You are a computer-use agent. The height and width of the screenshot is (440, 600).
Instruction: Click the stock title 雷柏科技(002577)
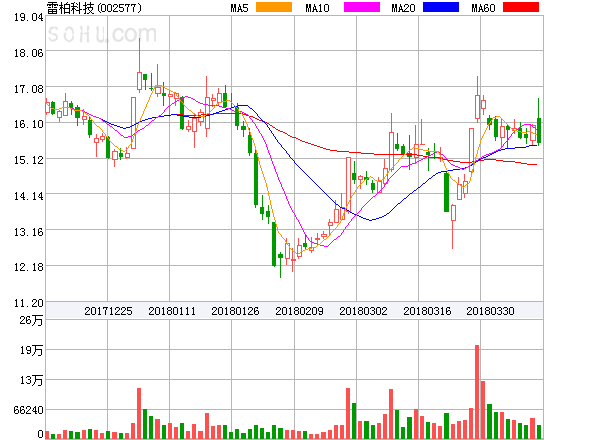[94, 8]
